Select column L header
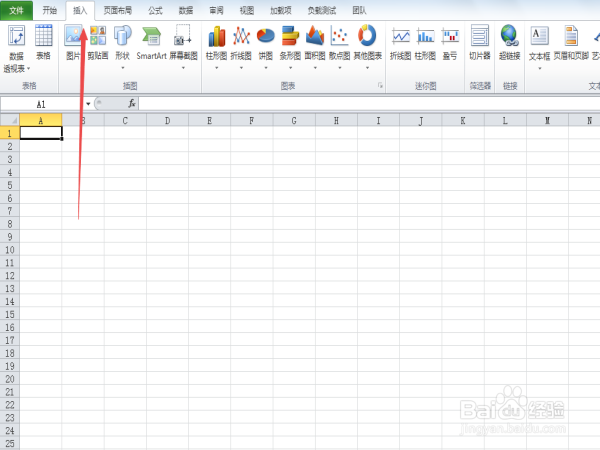600x450 pixels. point(505,121)
